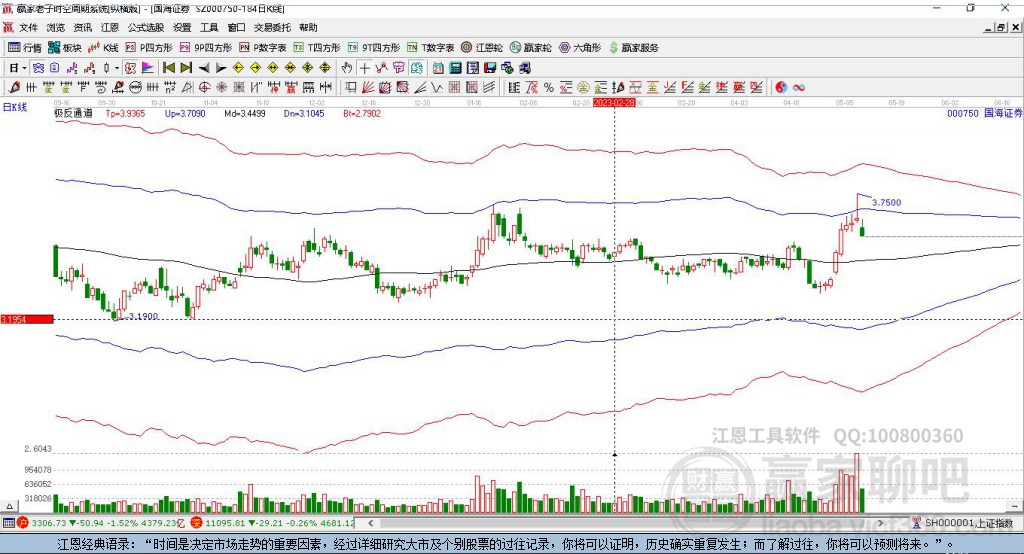Image resolution: width=1024 pixels, height=554 pixels.
Task: Click the 行情 quotes button
Action: pos(24,48)
